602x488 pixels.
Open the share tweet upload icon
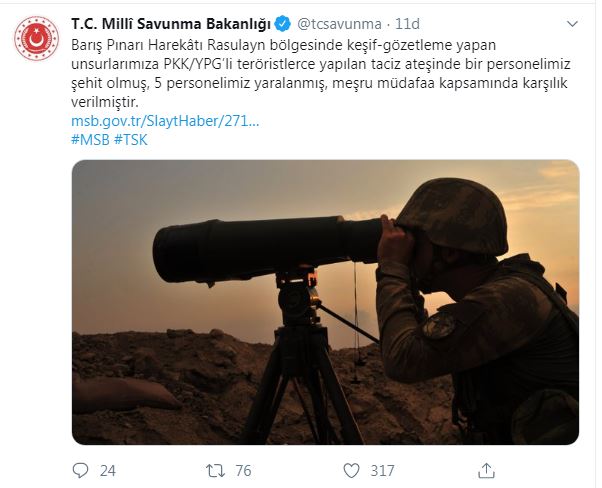pyautogui.click(x=486, y=470)
